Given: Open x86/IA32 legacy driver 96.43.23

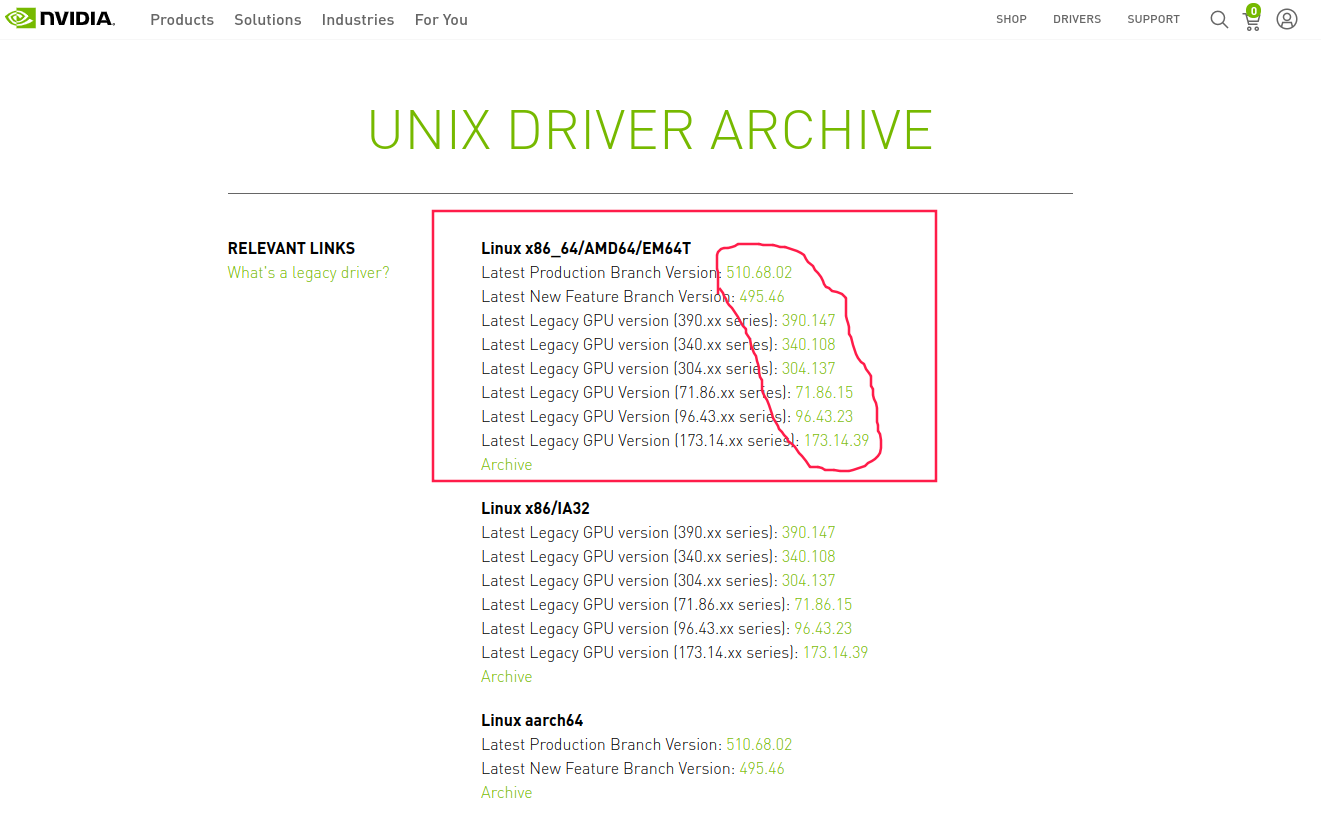Looking at the screenshot, I should [823, 629].
